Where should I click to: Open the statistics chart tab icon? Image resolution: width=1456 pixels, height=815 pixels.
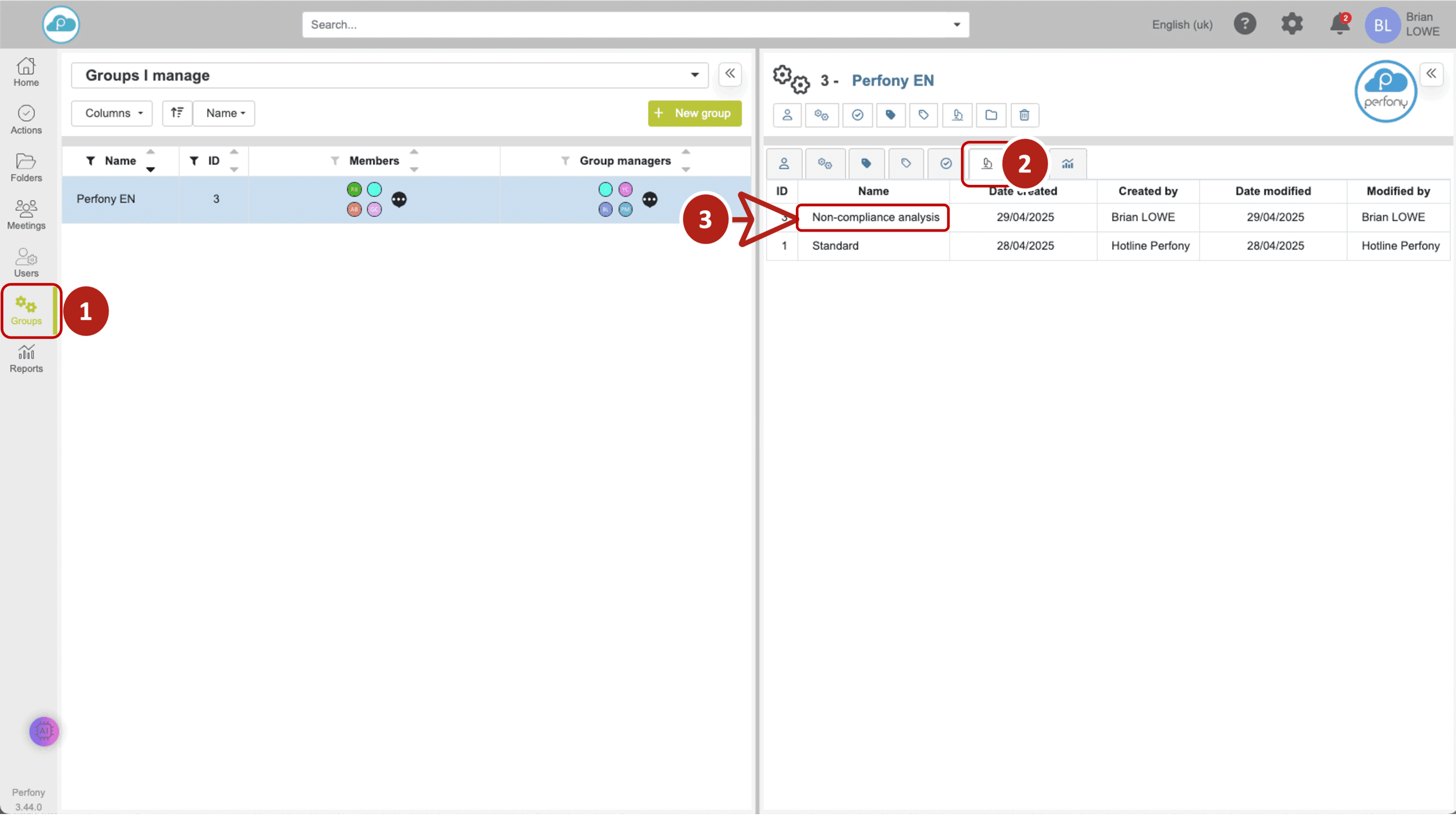coord(1067,164)
